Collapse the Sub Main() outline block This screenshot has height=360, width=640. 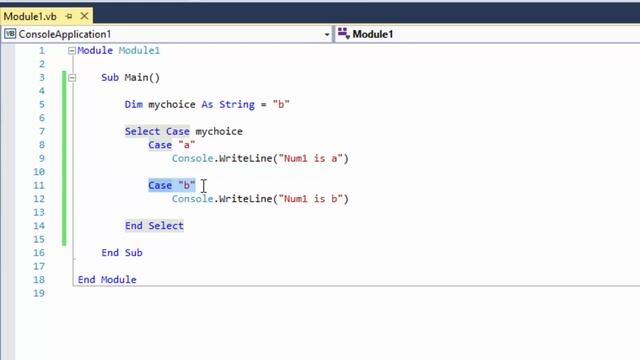(72, 78)
